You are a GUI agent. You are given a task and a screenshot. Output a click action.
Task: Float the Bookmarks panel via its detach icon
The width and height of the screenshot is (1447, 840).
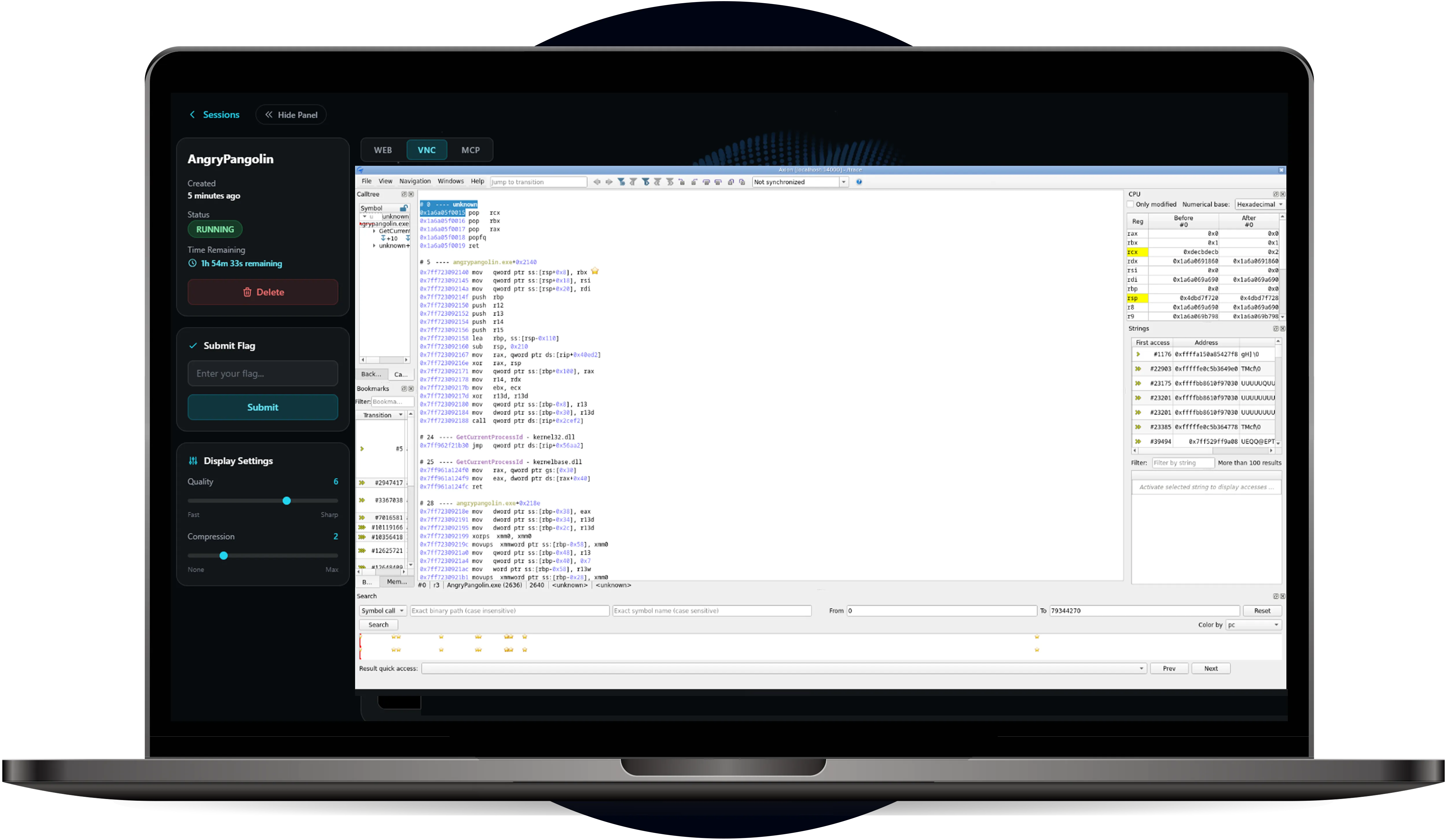point(404,389)
